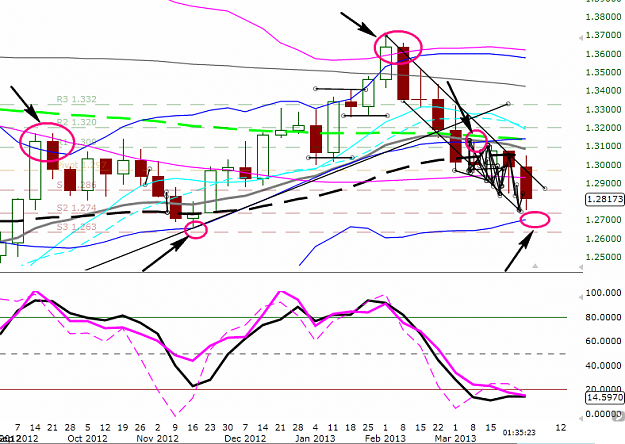Click the Mar 2013 date label

point(455,438)
